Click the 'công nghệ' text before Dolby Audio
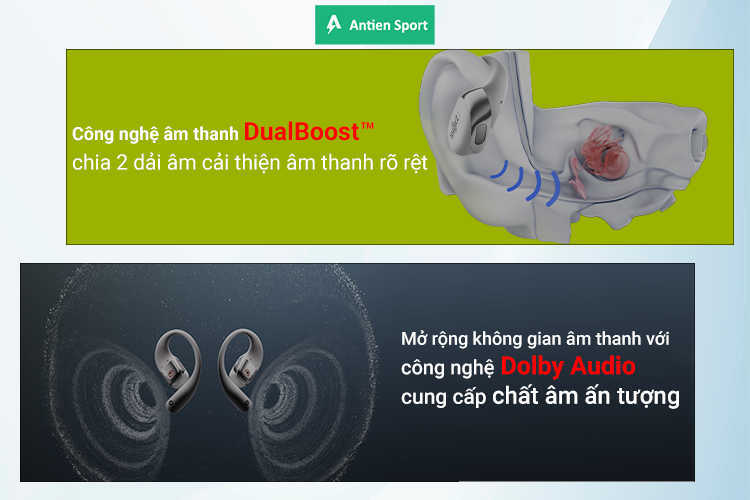Screen dimensions: 750x500 coord(447,368)
